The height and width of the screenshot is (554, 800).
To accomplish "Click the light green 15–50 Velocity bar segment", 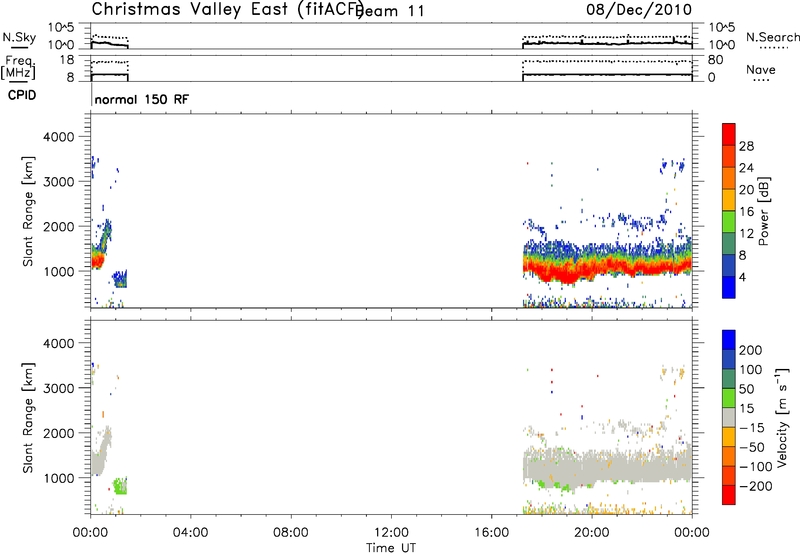I will tap(729, 398).
